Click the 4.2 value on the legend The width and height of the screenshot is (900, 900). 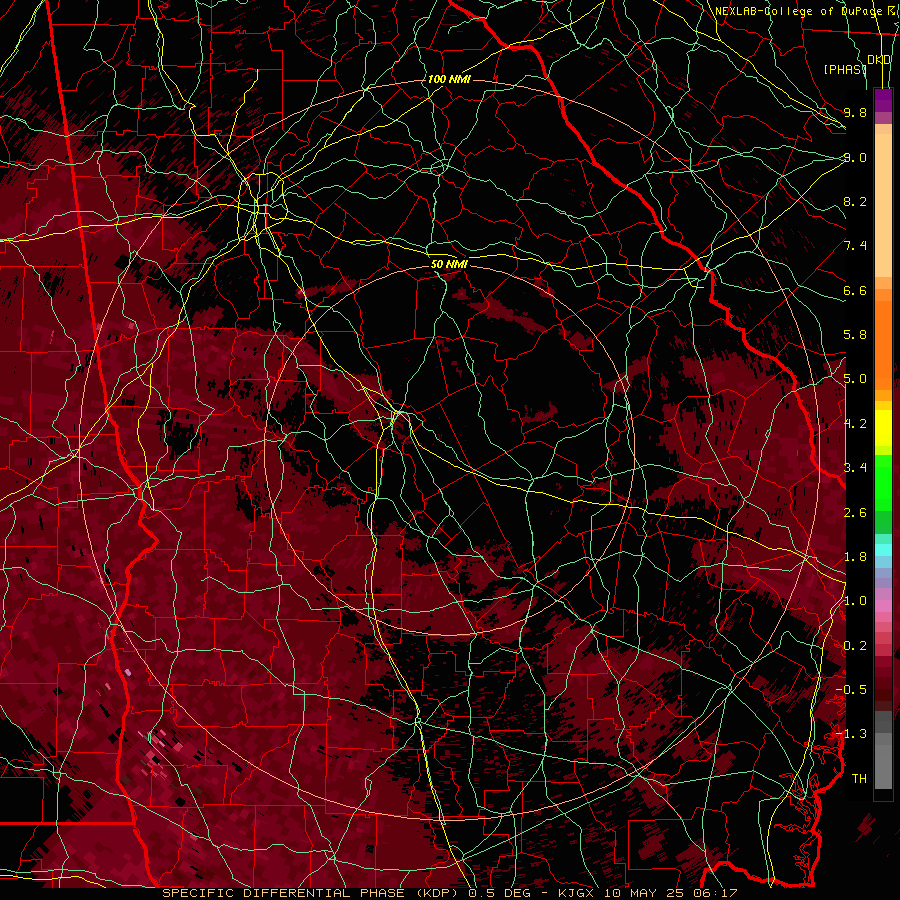coord(855,424)
